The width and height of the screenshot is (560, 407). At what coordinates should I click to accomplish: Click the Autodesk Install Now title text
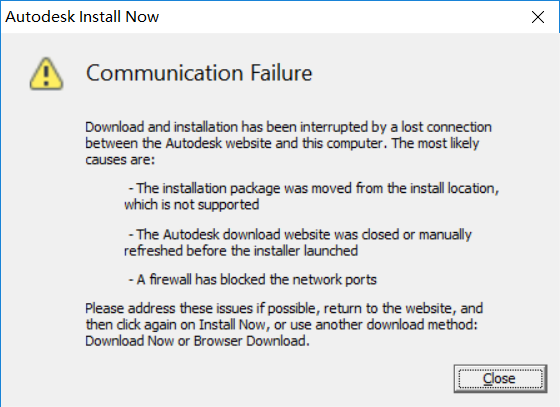click(82, 17)
